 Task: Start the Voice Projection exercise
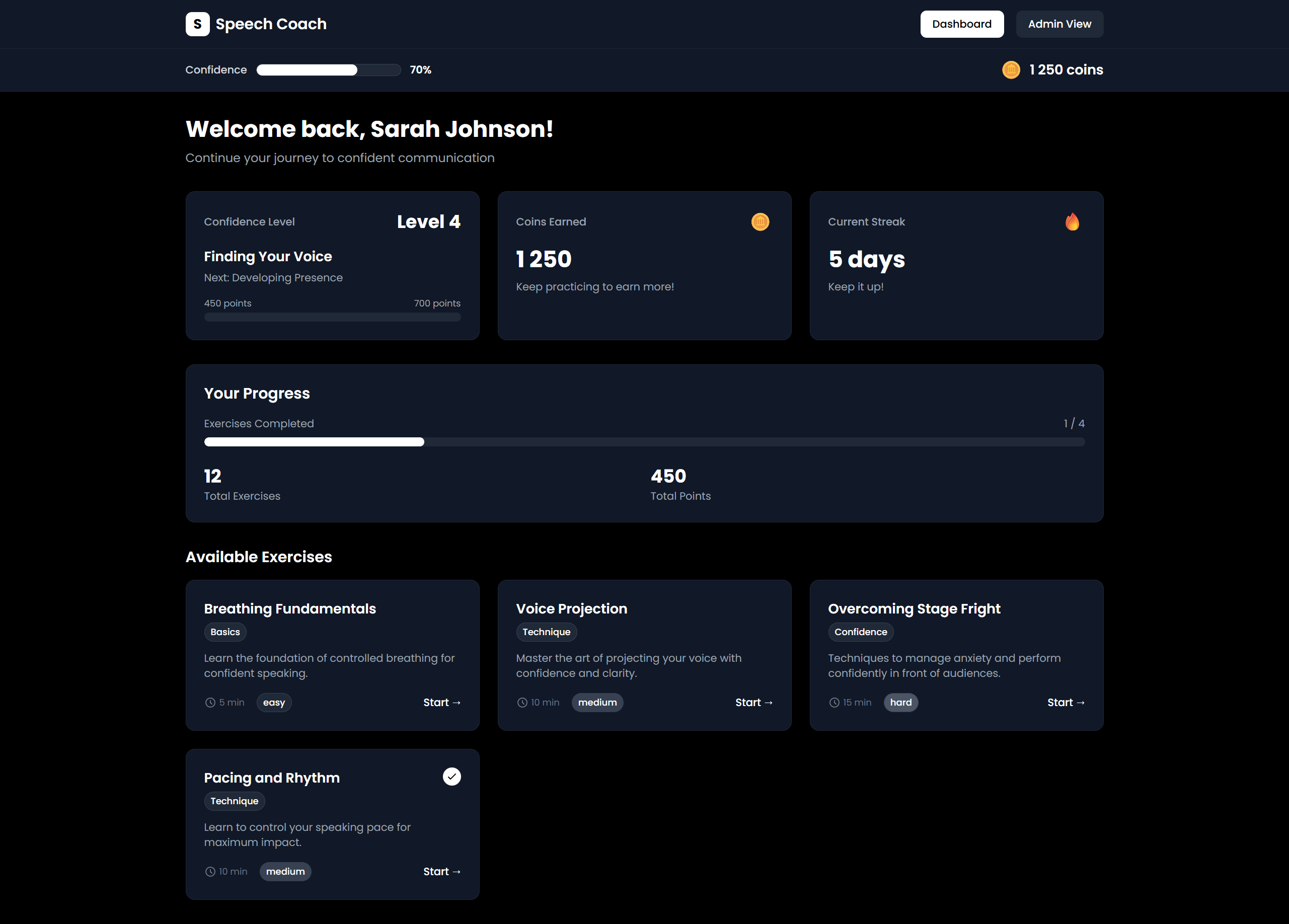[x=754, y=703]
